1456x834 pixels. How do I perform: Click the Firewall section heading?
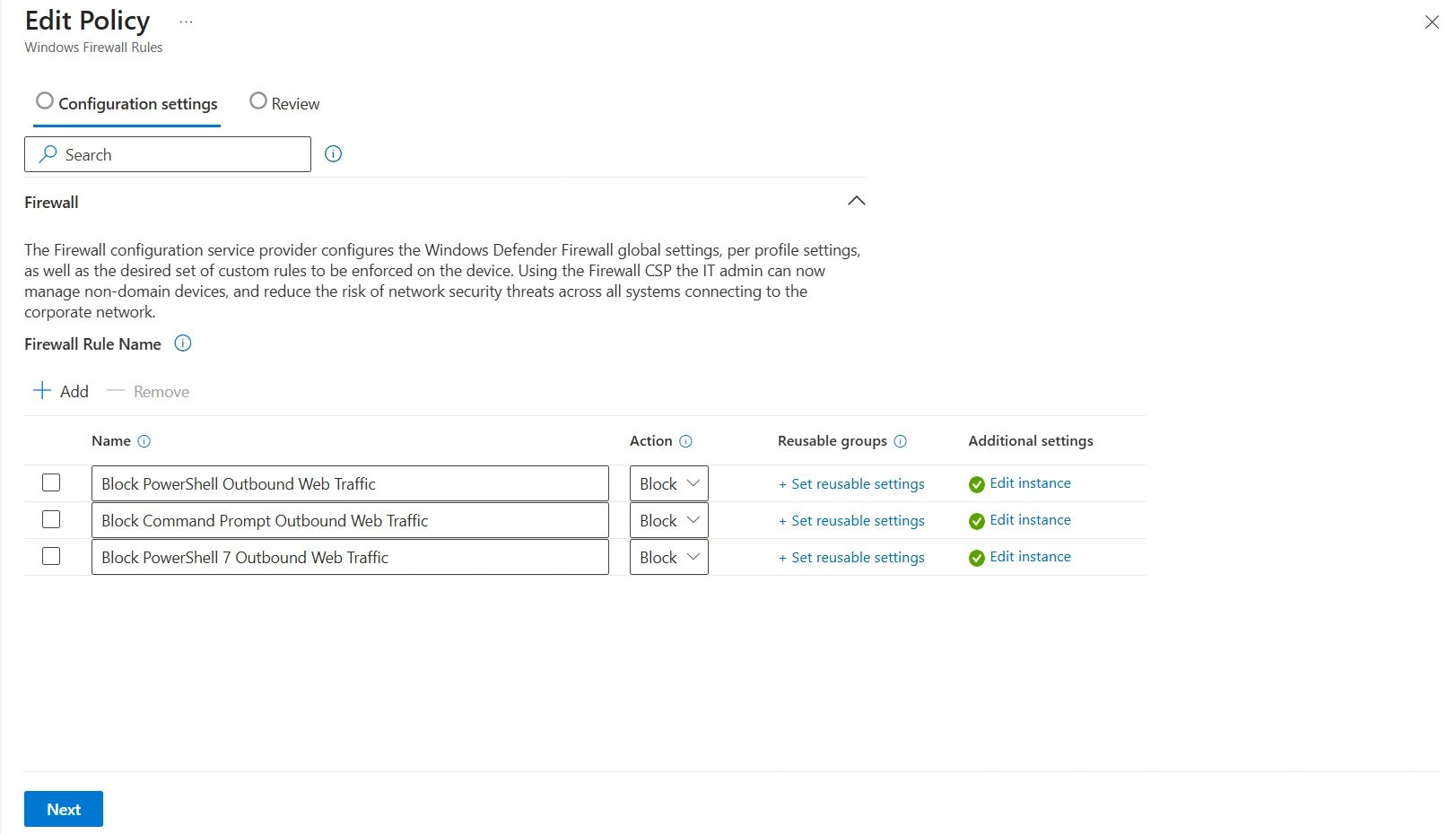51,203
